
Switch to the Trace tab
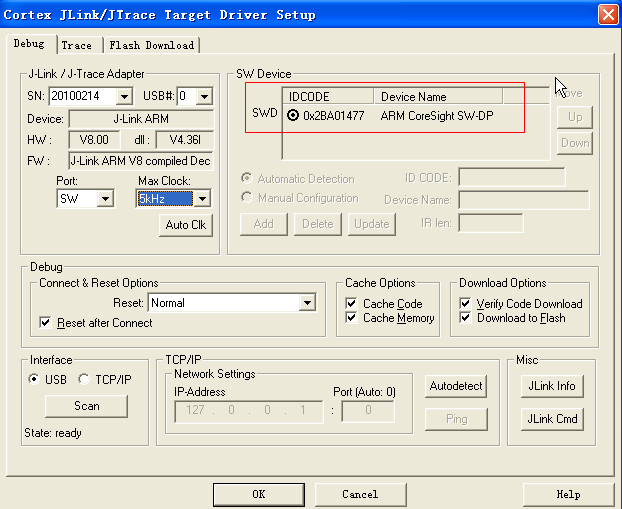point(77,45)
